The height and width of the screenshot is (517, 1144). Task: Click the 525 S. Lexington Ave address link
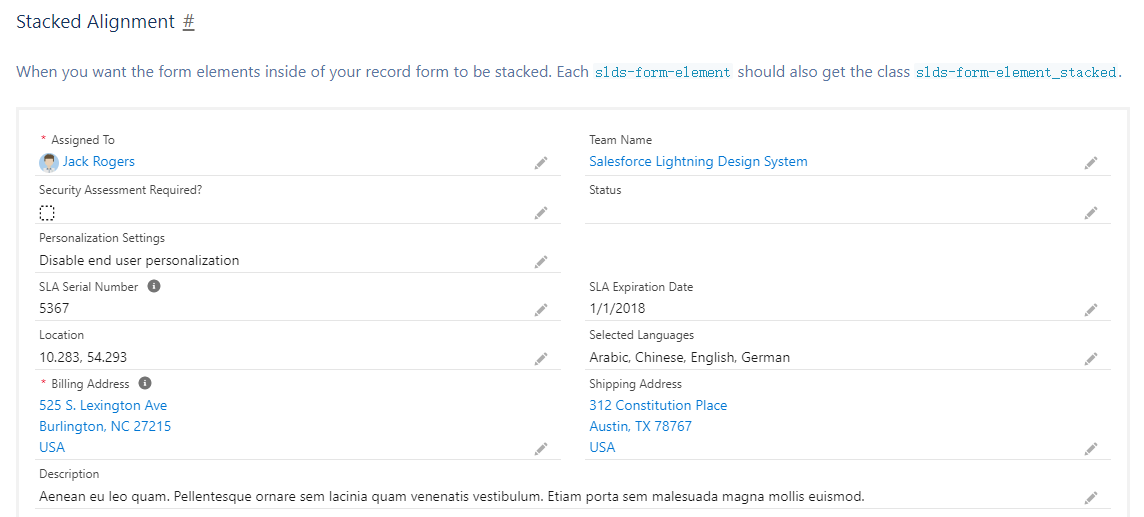103,405
